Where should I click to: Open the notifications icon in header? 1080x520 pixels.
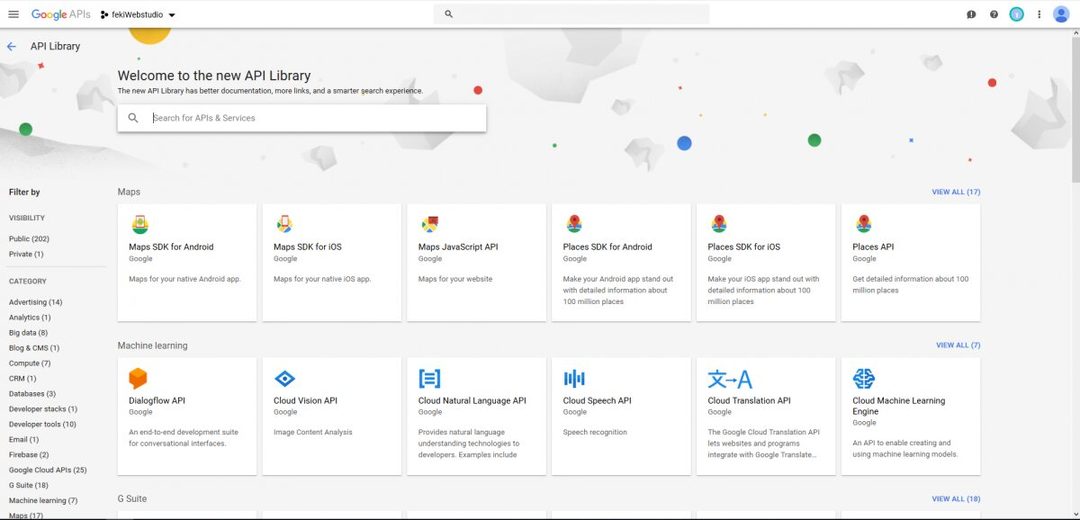click(x=1017, y=14)
